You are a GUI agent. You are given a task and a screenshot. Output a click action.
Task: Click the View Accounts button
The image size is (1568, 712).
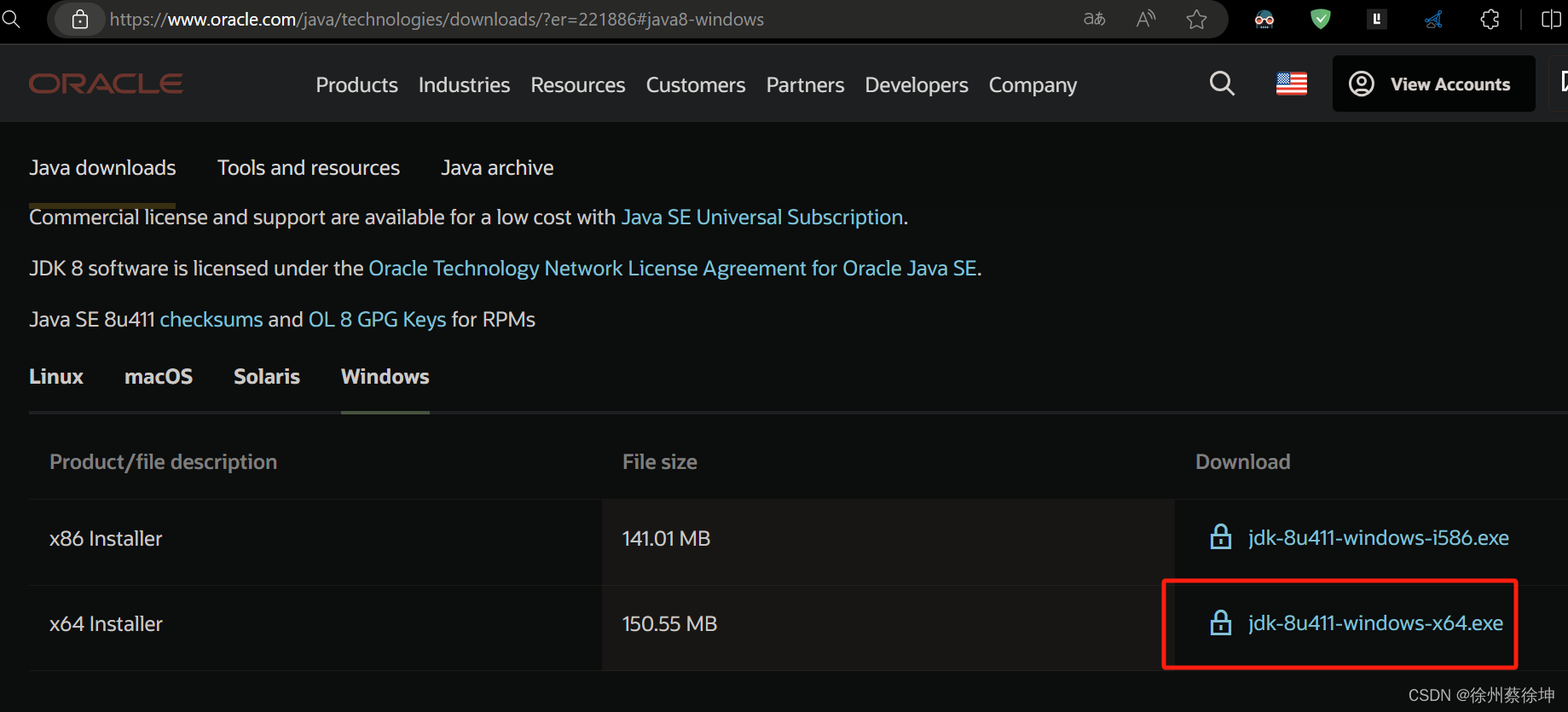[x=1434, y=84]
